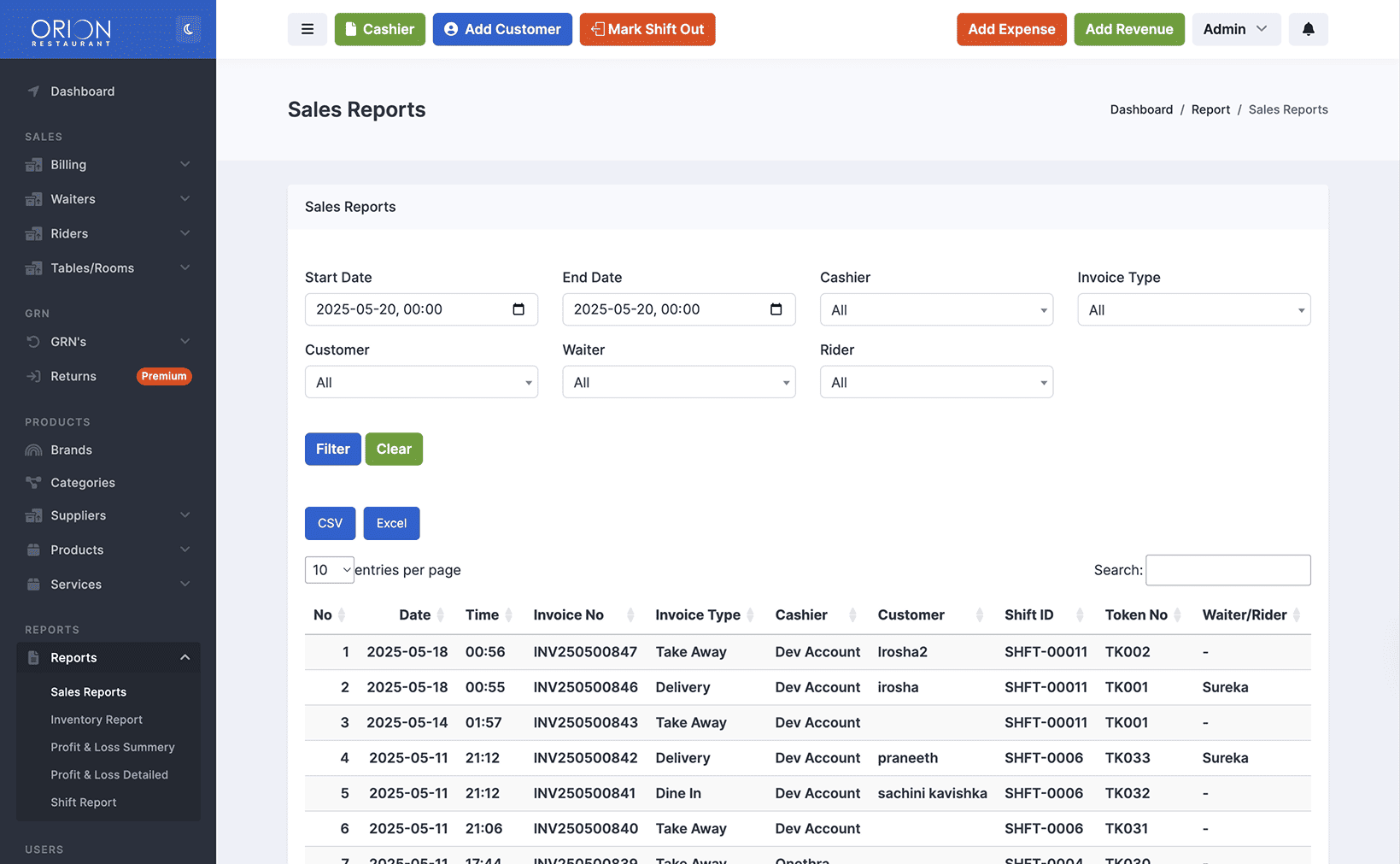The image size is (1400, 864).
Task: Open Inventory Report submenu item
Action: [97, 720]
